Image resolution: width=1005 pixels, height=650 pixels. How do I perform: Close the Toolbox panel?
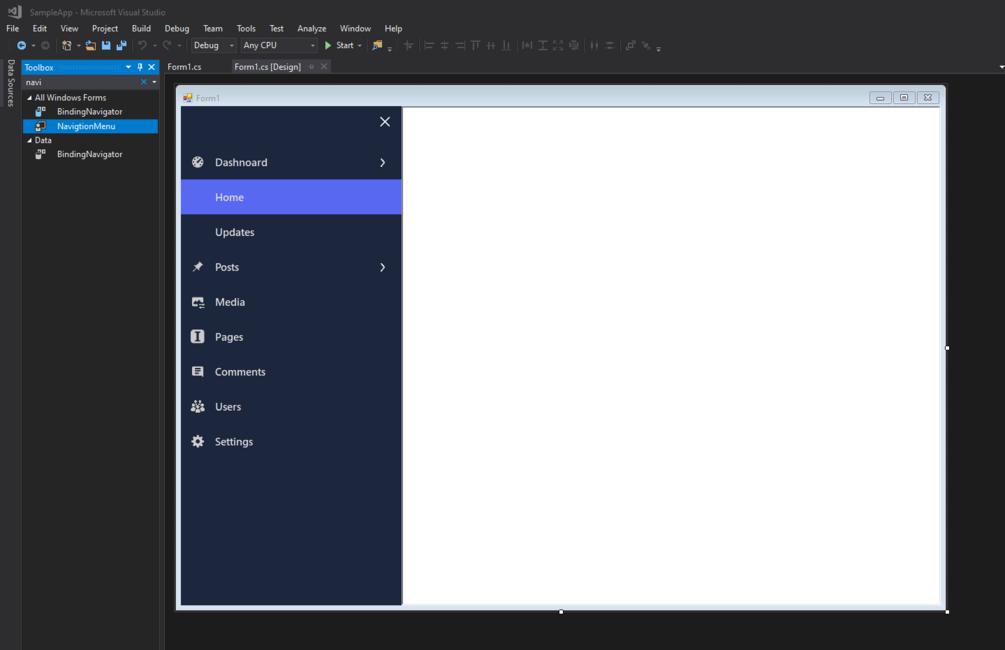(x=152, y=67)
